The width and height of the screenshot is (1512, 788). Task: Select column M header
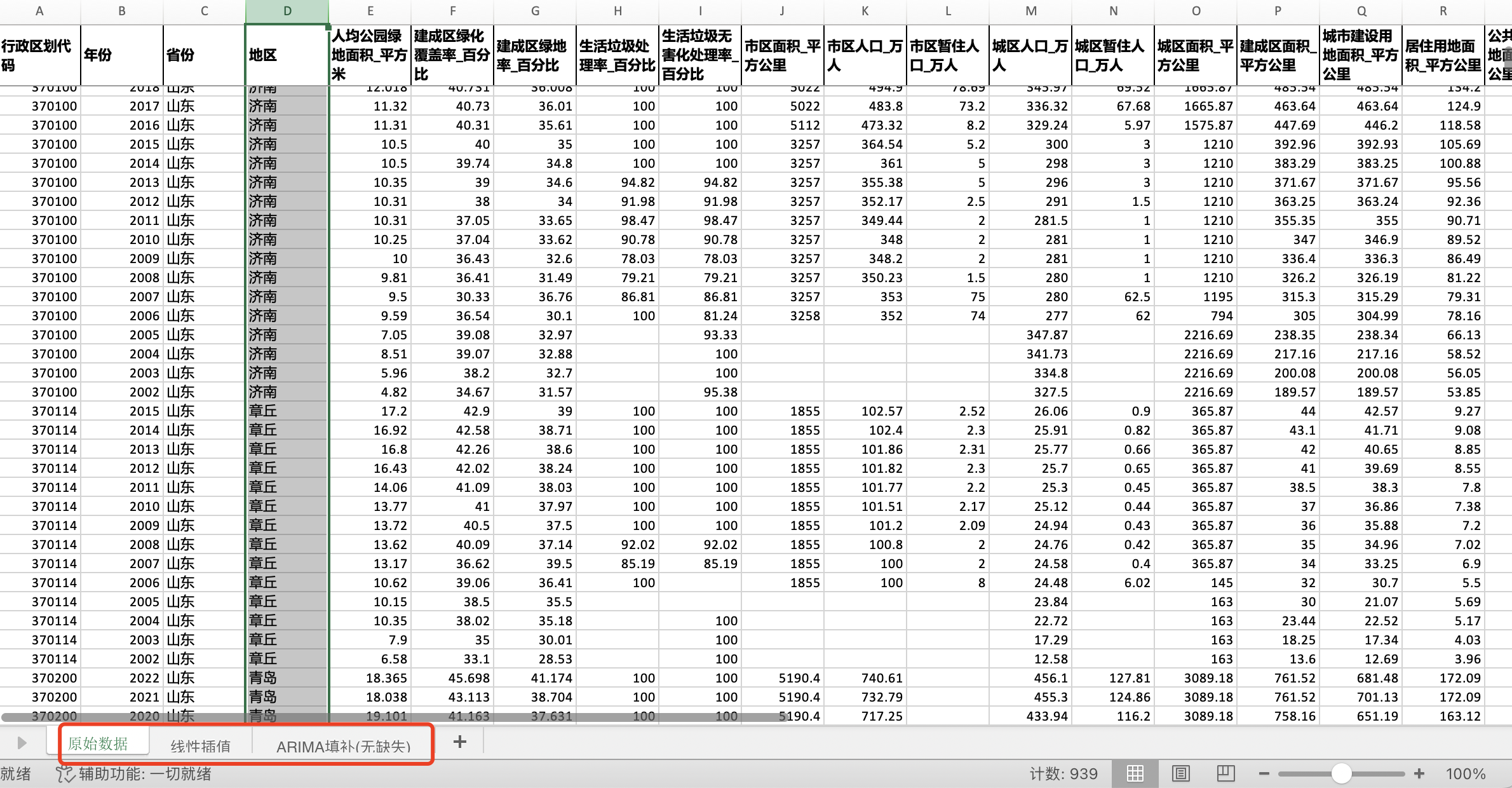[1030, 11]
